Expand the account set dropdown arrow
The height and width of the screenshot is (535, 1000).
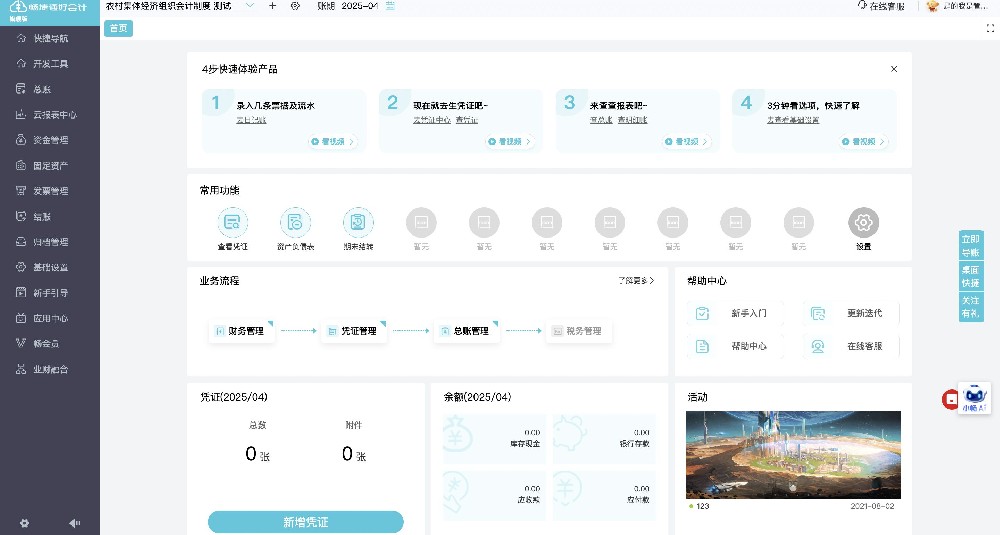[x=251, y=6]
